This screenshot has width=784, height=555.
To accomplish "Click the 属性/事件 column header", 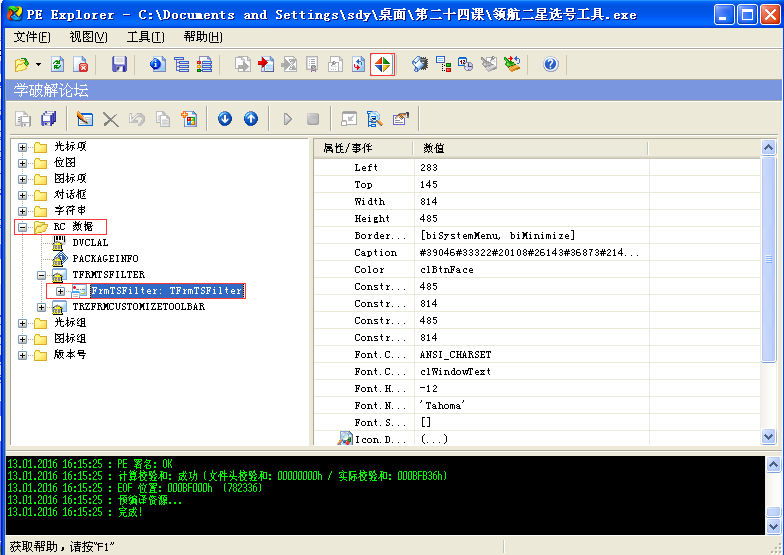I will coord(363,148).
